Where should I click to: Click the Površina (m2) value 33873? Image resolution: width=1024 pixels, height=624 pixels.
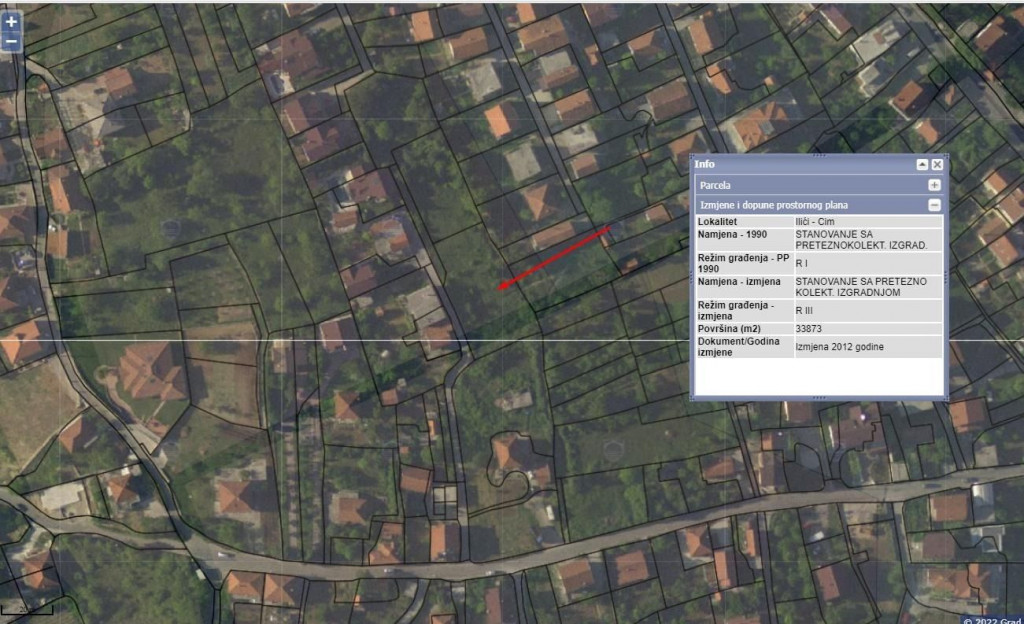[x=809, y=328]
